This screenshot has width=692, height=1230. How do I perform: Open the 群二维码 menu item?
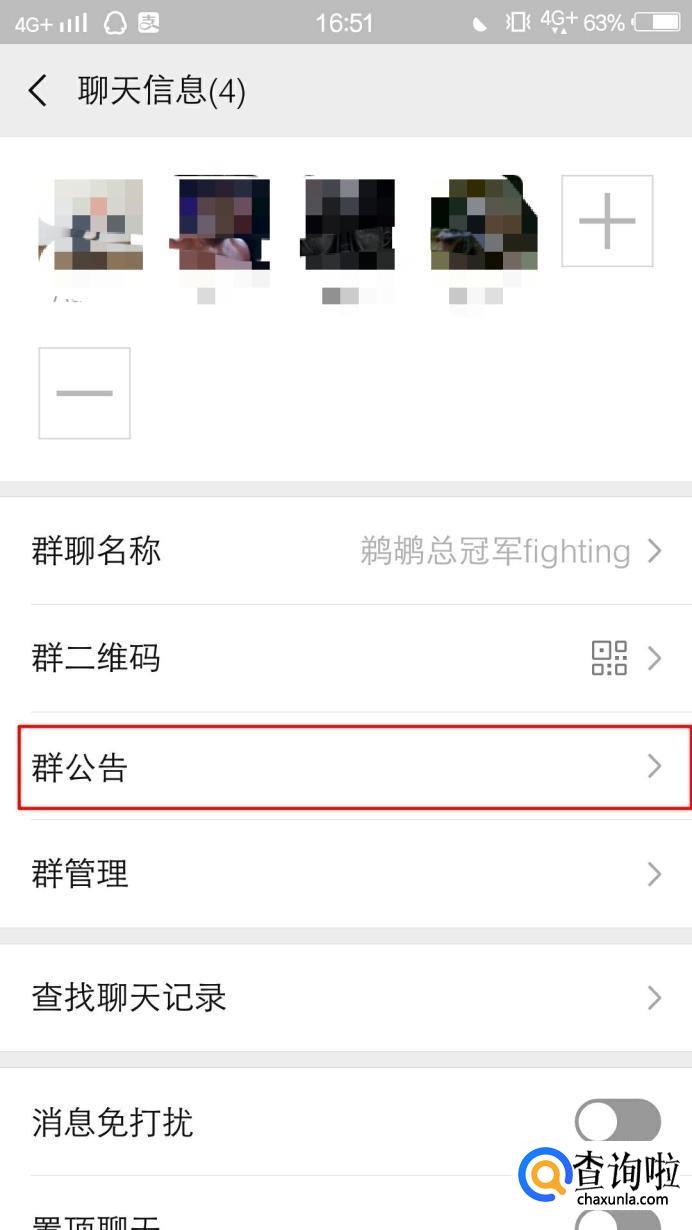(x=96, y=658)
